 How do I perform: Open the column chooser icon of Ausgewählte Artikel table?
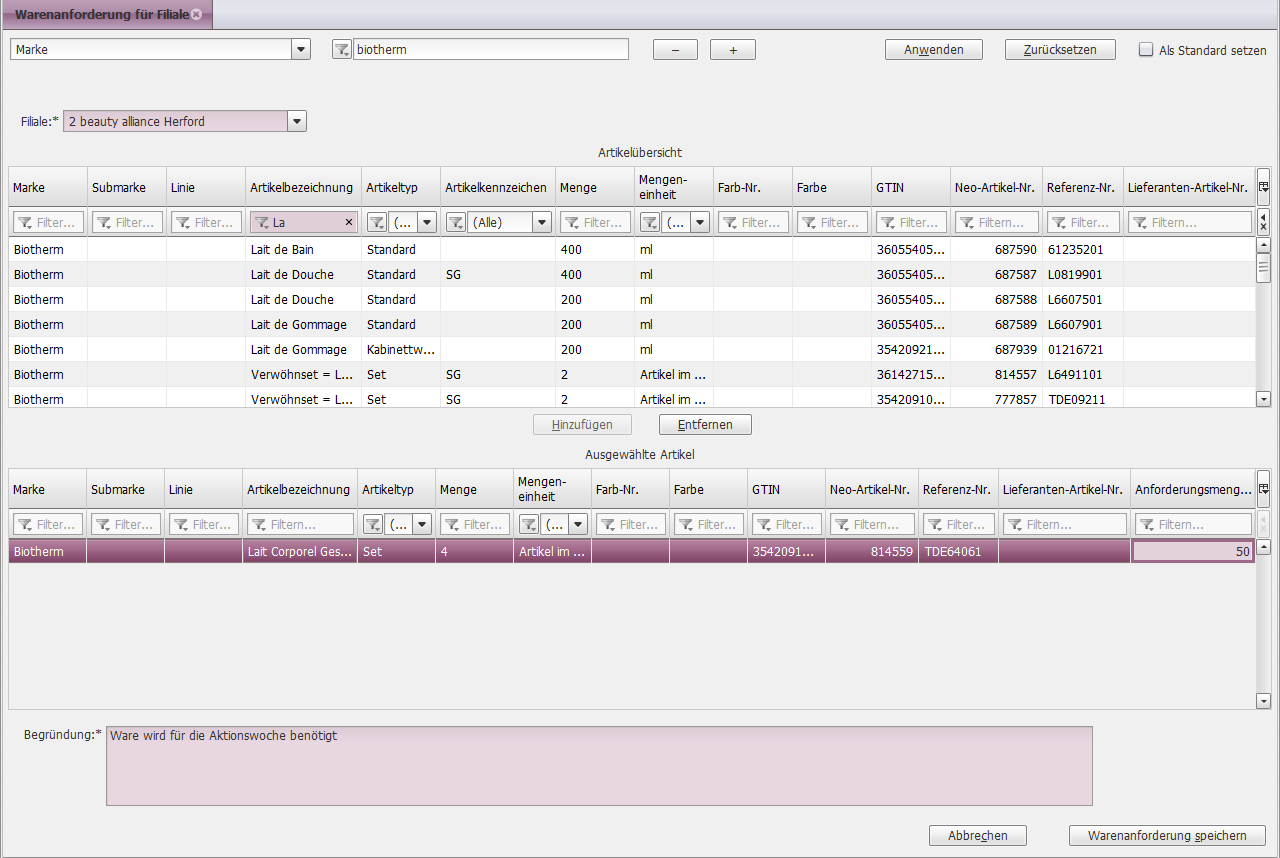pos(1263,489)
